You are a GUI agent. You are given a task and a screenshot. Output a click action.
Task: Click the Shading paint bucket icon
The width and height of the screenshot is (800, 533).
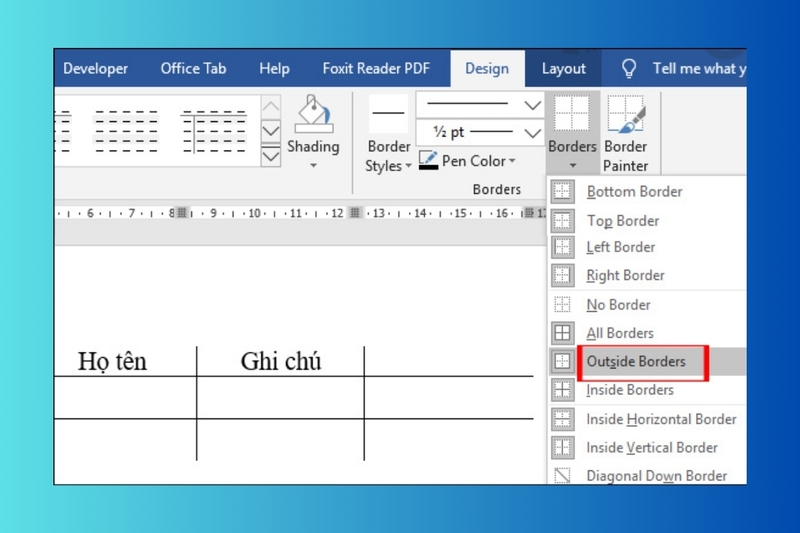[x=314, y=114]
